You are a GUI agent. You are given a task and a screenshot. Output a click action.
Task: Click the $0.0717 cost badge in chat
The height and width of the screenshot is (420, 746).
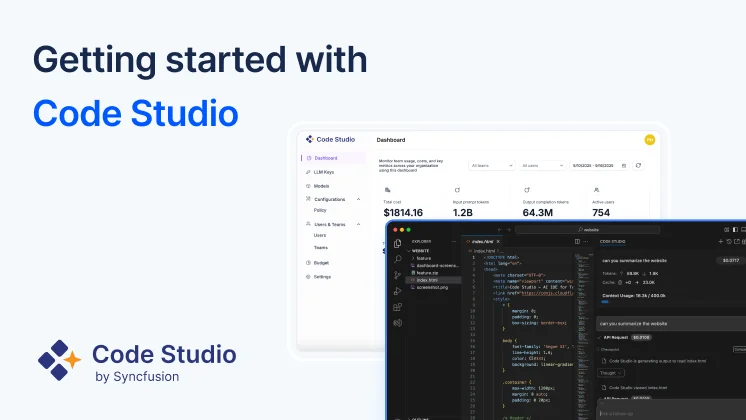pyautogui.click(x=730, y=261)
